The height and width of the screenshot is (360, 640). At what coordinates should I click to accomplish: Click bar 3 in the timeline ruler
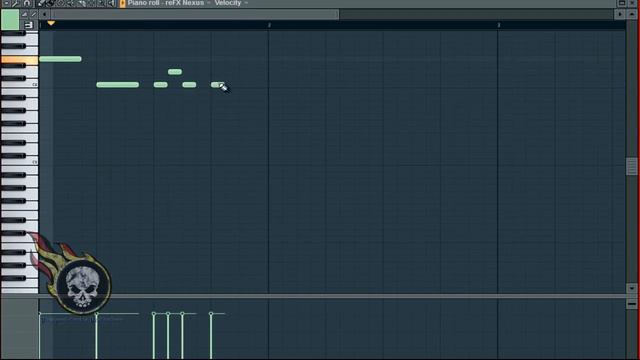click(498, 25)
